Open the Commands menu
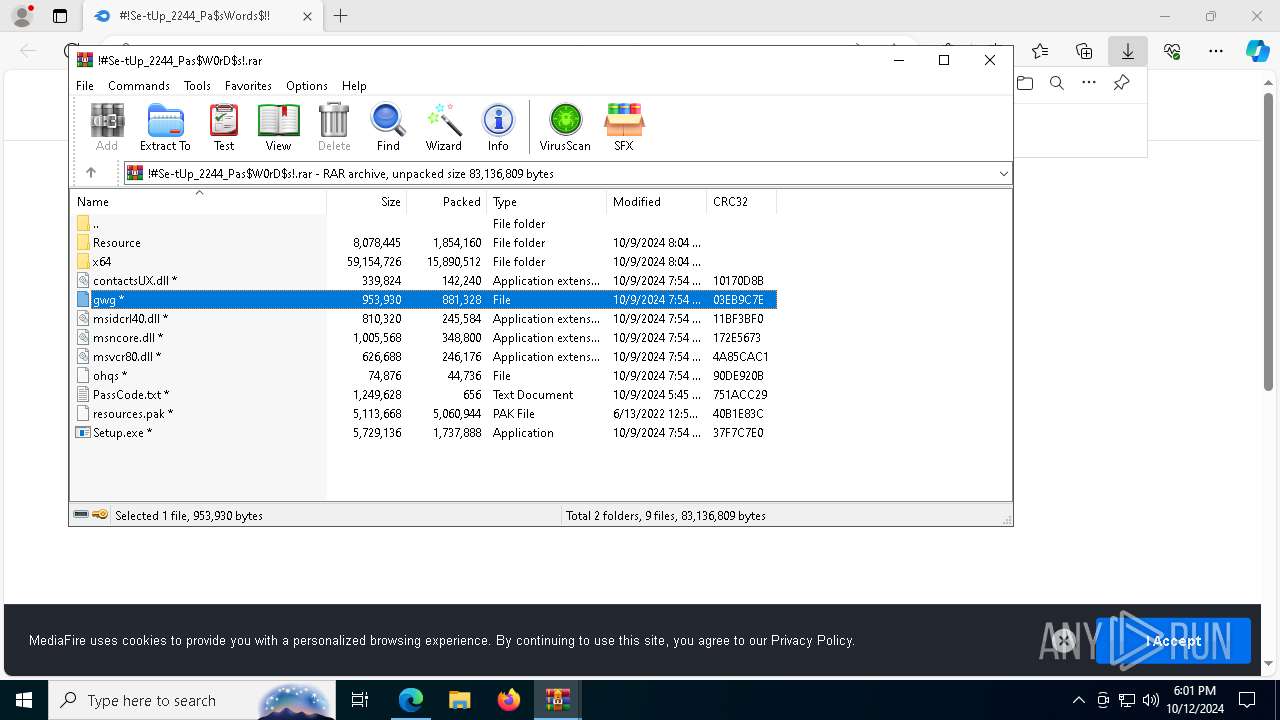 (139, 86)
